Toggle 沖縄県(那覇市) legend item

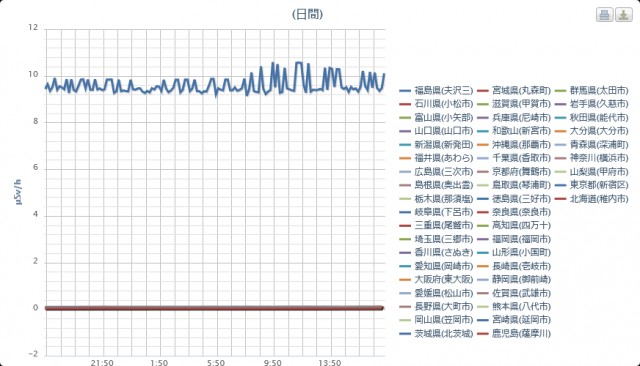click(514, 144)
